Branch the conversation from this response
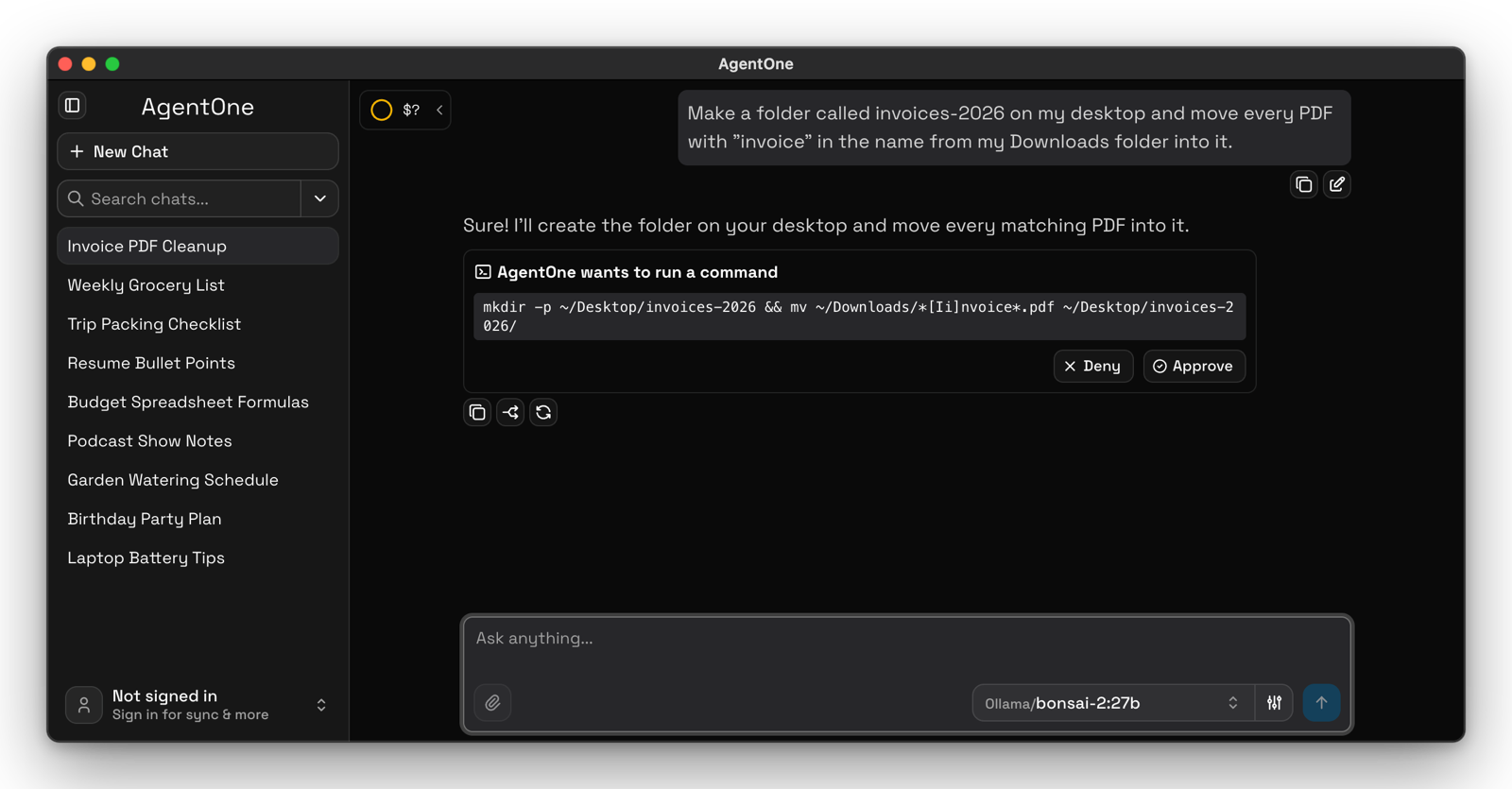Image resolution: width=1512 pixels, height=789 pixels. coord(510,412)
